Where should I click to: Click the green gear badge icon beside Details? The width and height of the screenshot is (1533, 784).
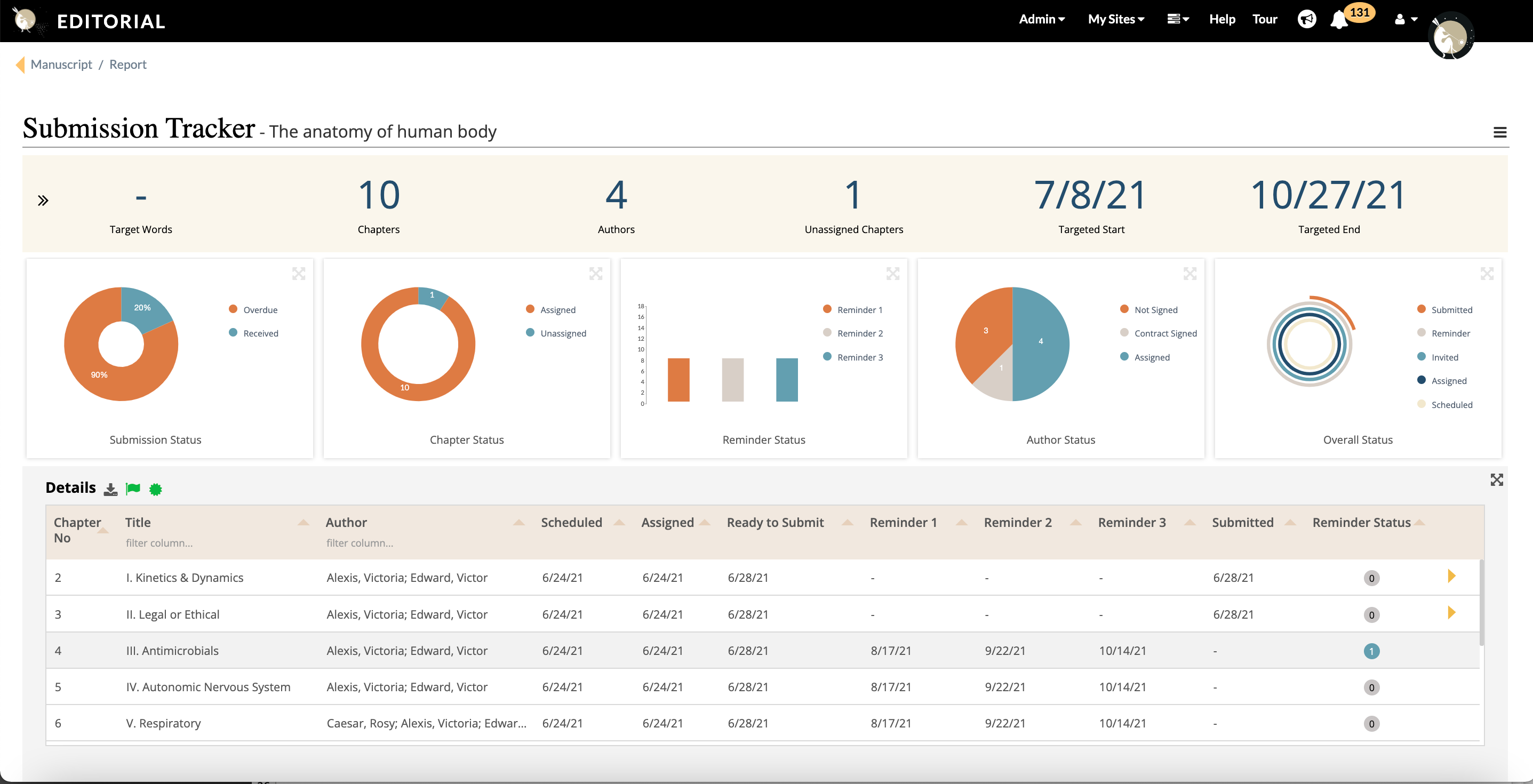click(x=155, y=490)
